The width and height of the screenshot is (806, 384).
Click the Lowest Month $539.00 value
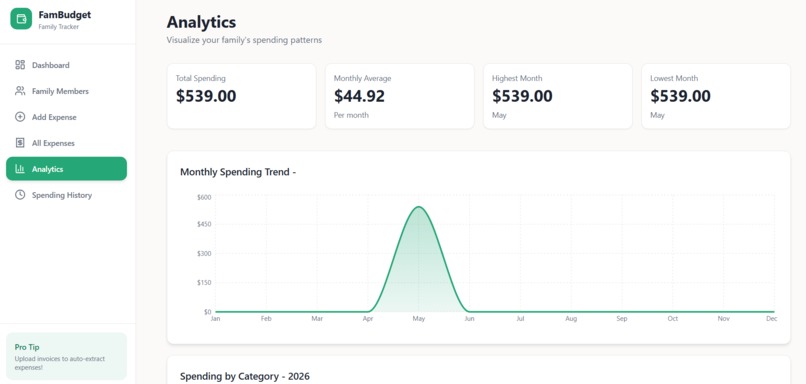click(681, 96)
